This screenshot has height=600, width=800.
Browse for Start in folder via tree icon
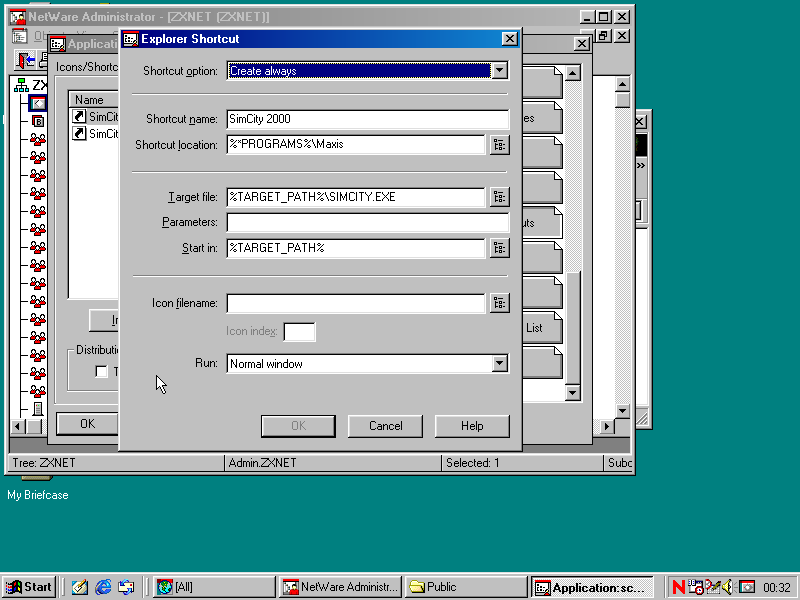pyautogui.click(x=499, y=248)
